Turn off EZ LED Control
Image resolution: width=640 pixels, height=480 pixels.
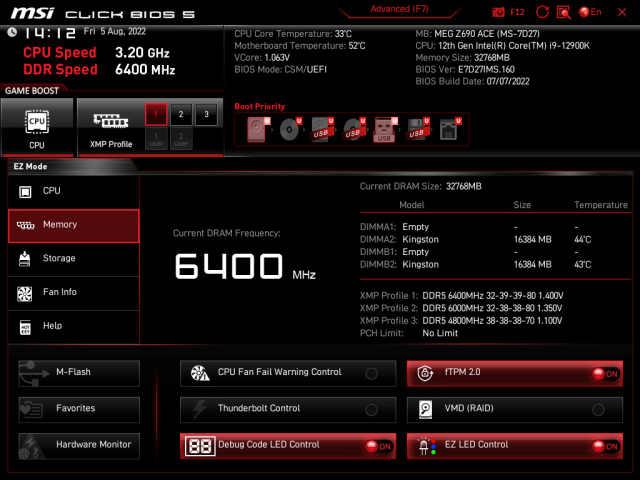coord(515,446)
